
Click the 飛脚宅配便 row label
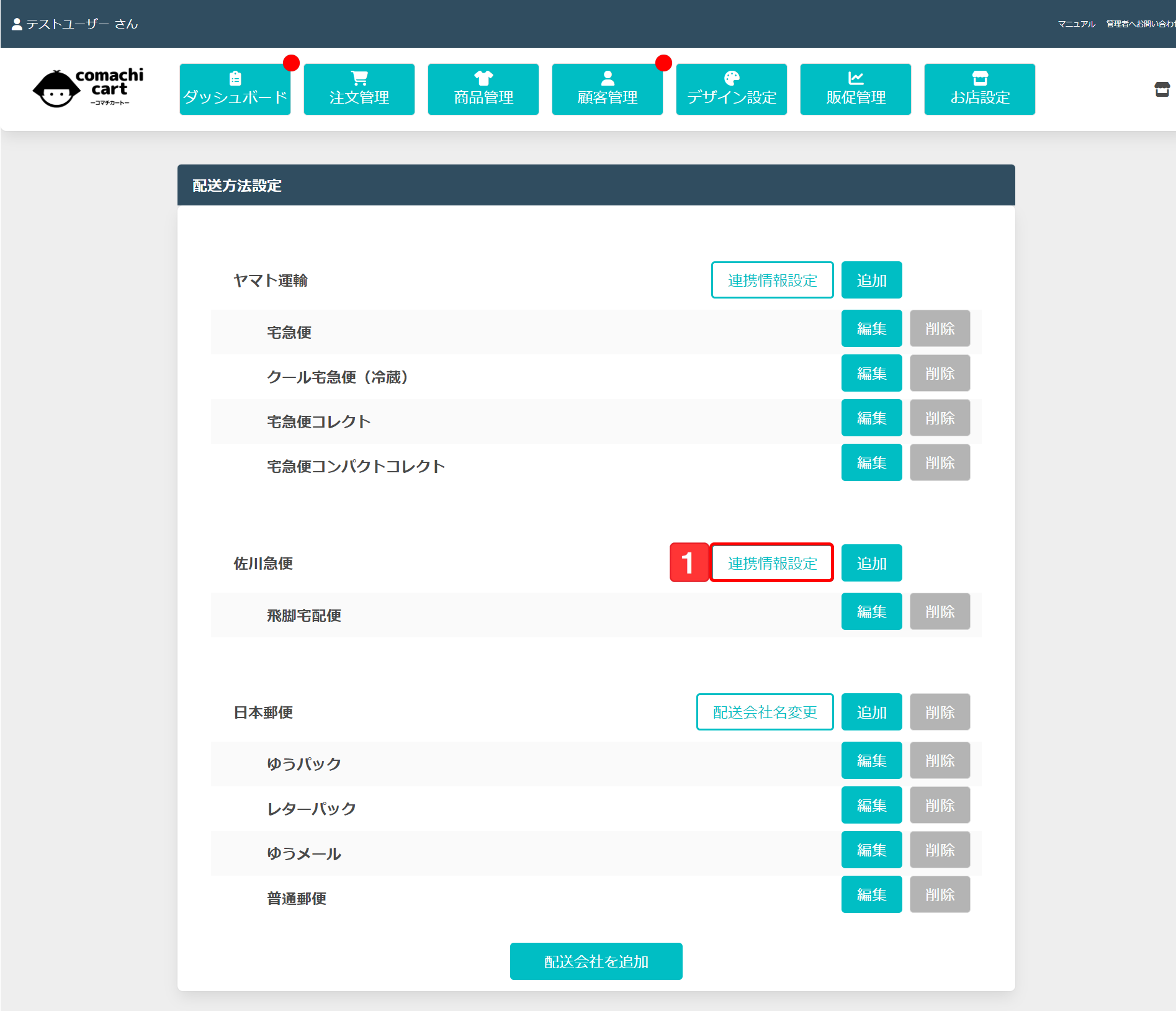click(x=304, y=616)
